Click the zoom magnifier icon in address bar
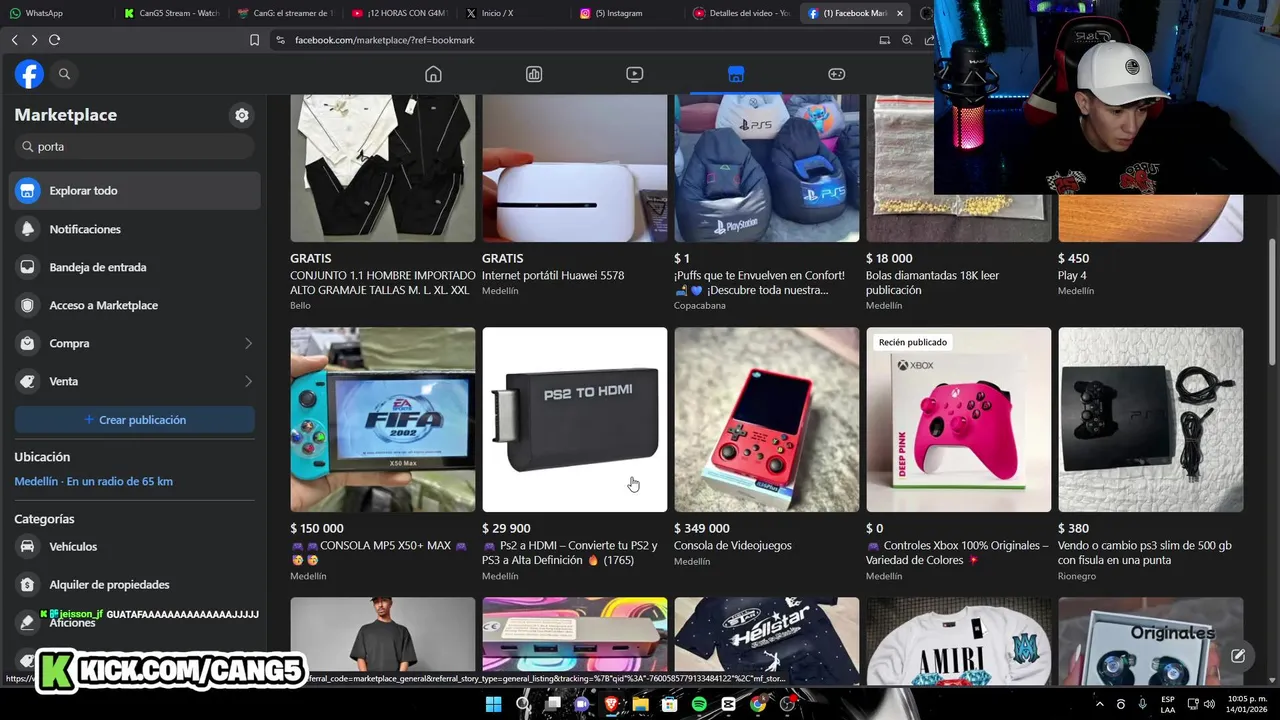Image resolution: width=1280 pixels, height=720 pixels. pos(907,40)
